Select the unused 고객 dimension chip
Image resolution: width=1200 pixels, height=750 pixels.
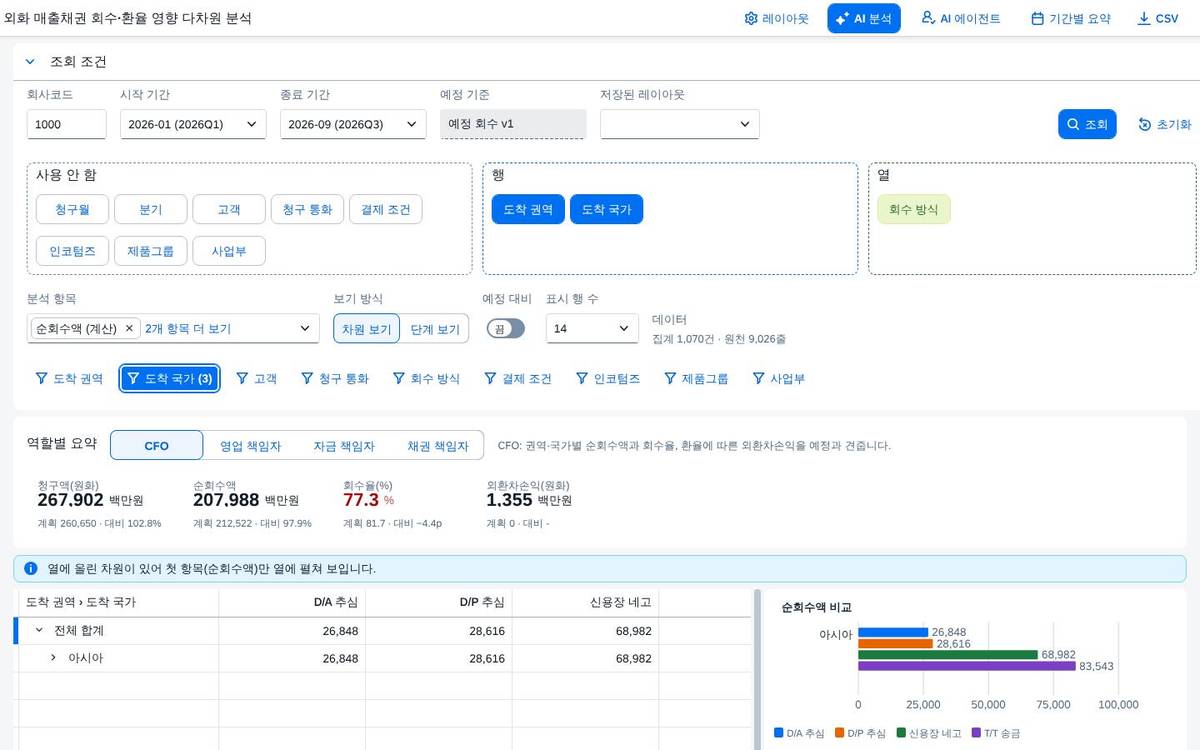[x=229, y=209]
